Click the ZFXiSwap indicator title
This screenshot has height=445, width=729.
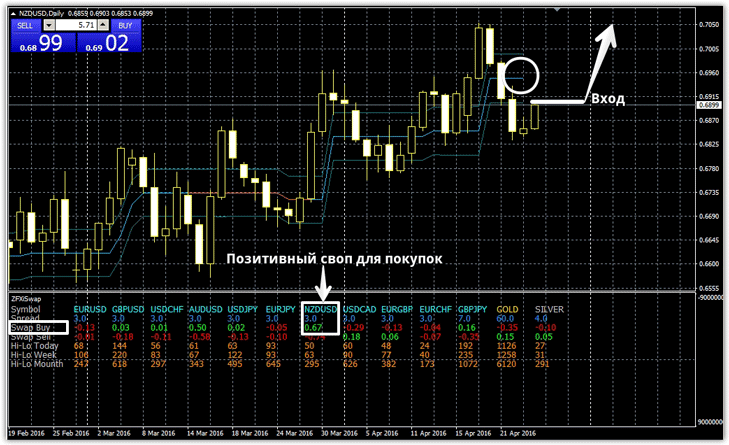coord(26,298)
